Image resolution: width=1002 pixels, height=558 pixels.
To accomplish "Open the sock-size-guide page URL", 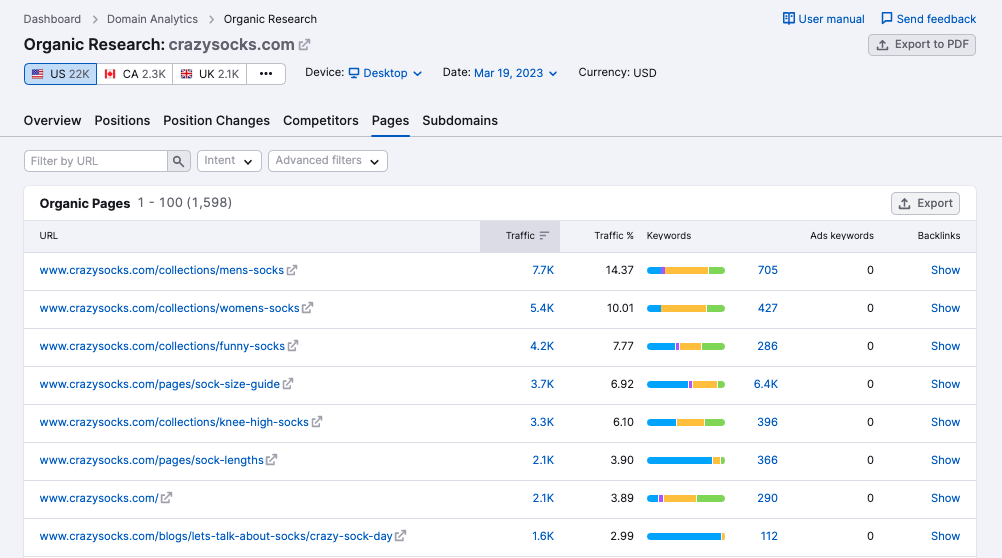I will pyautogui.click(x=160, y=384).
